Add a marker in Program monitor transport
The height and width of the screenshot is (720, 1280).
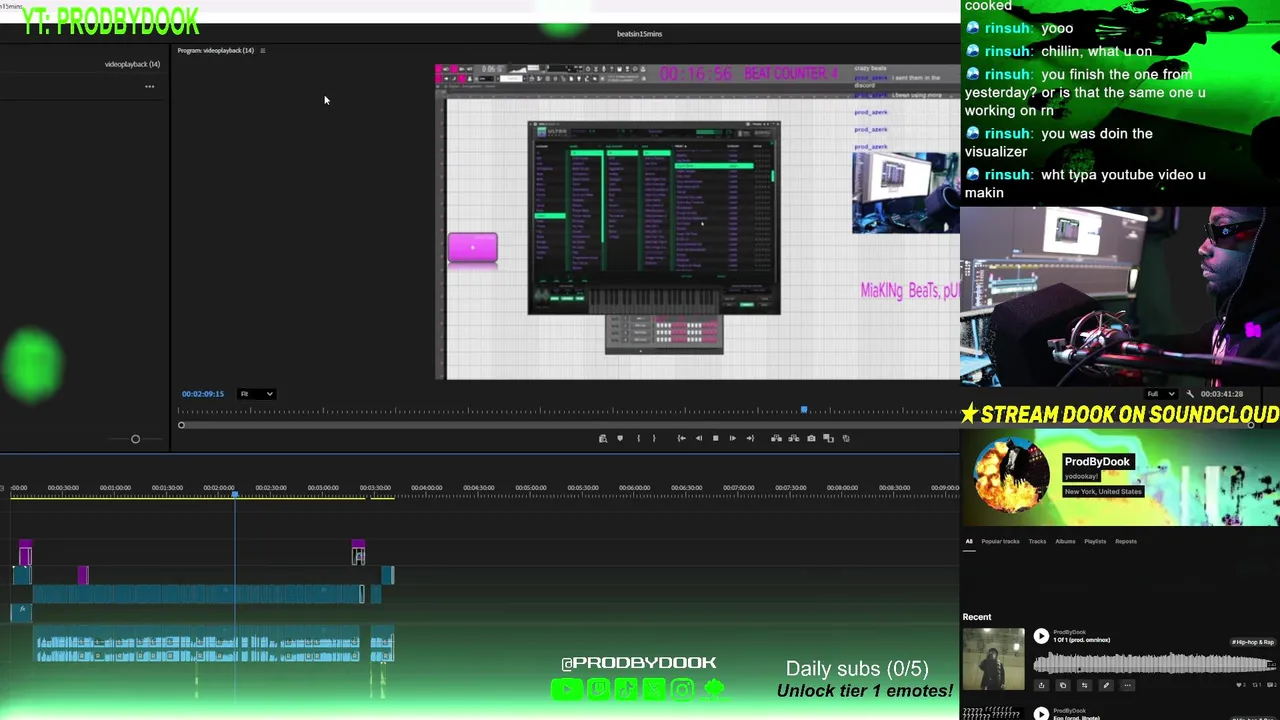pos(620,438)
